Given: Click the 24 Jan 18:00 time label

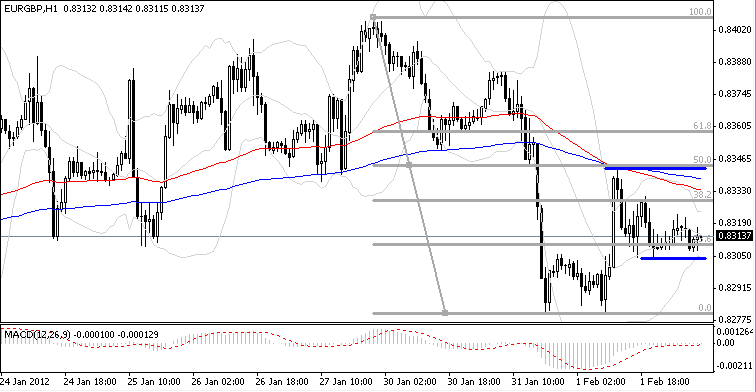Looking at the screenshot, I should click(90, 381).
